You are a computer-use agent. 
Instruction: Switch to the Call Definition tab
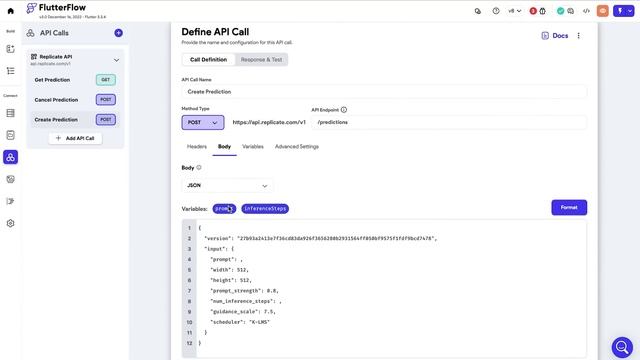(x=208, y=60)
